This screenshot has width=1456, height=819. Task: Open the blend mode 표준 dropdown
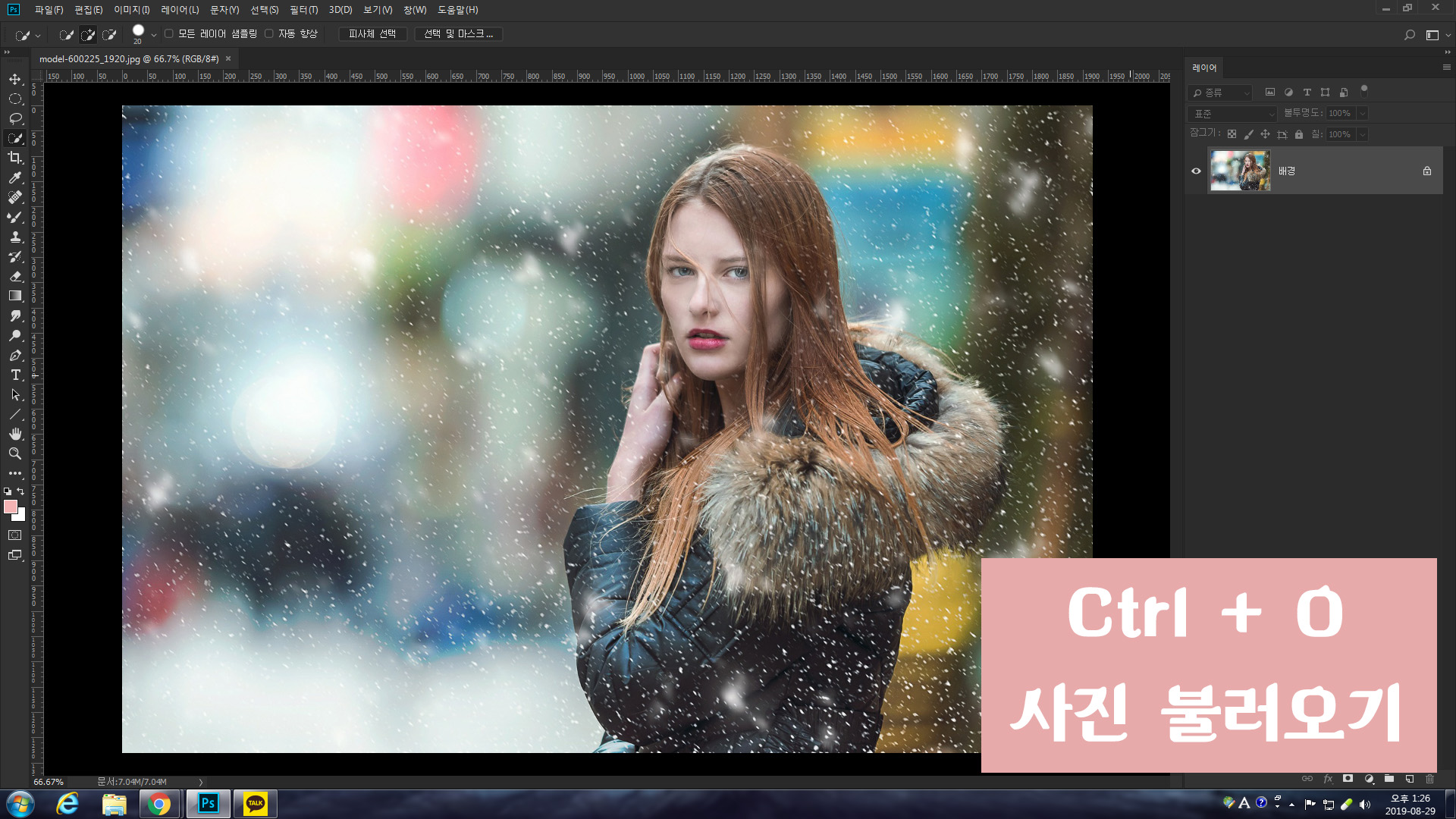[x=1235, y=114]
